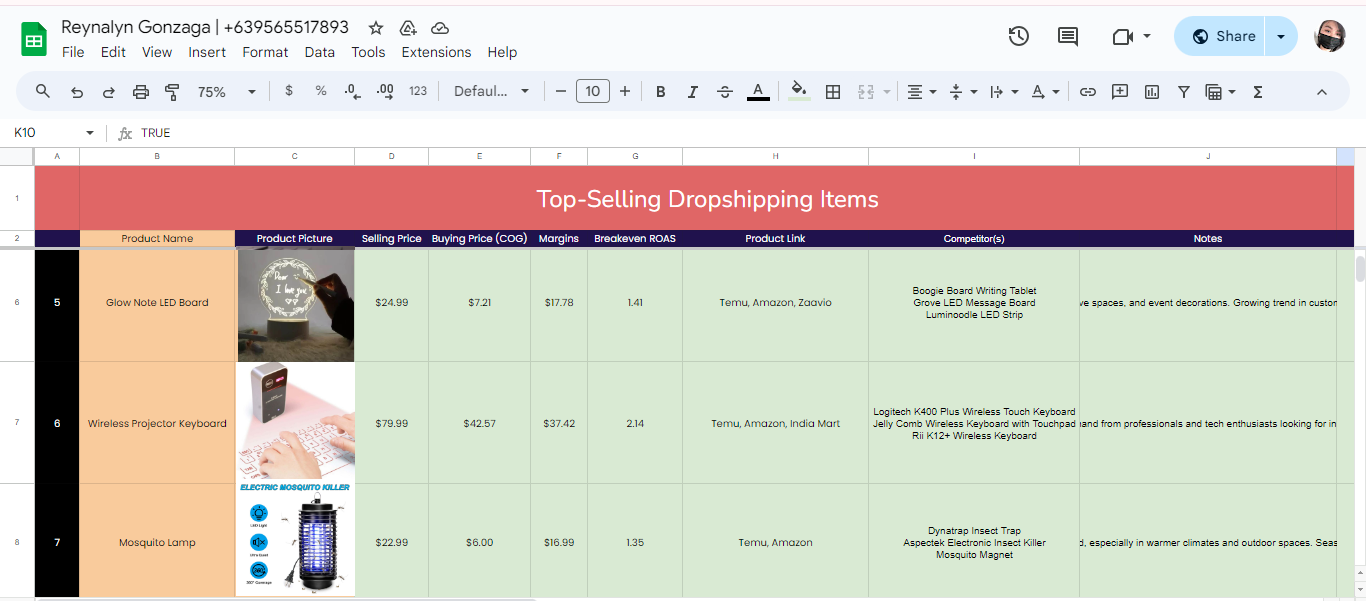Star this spreadsheet document
Viewport: 1366px width, 601px height.
(x=376, y=28)
